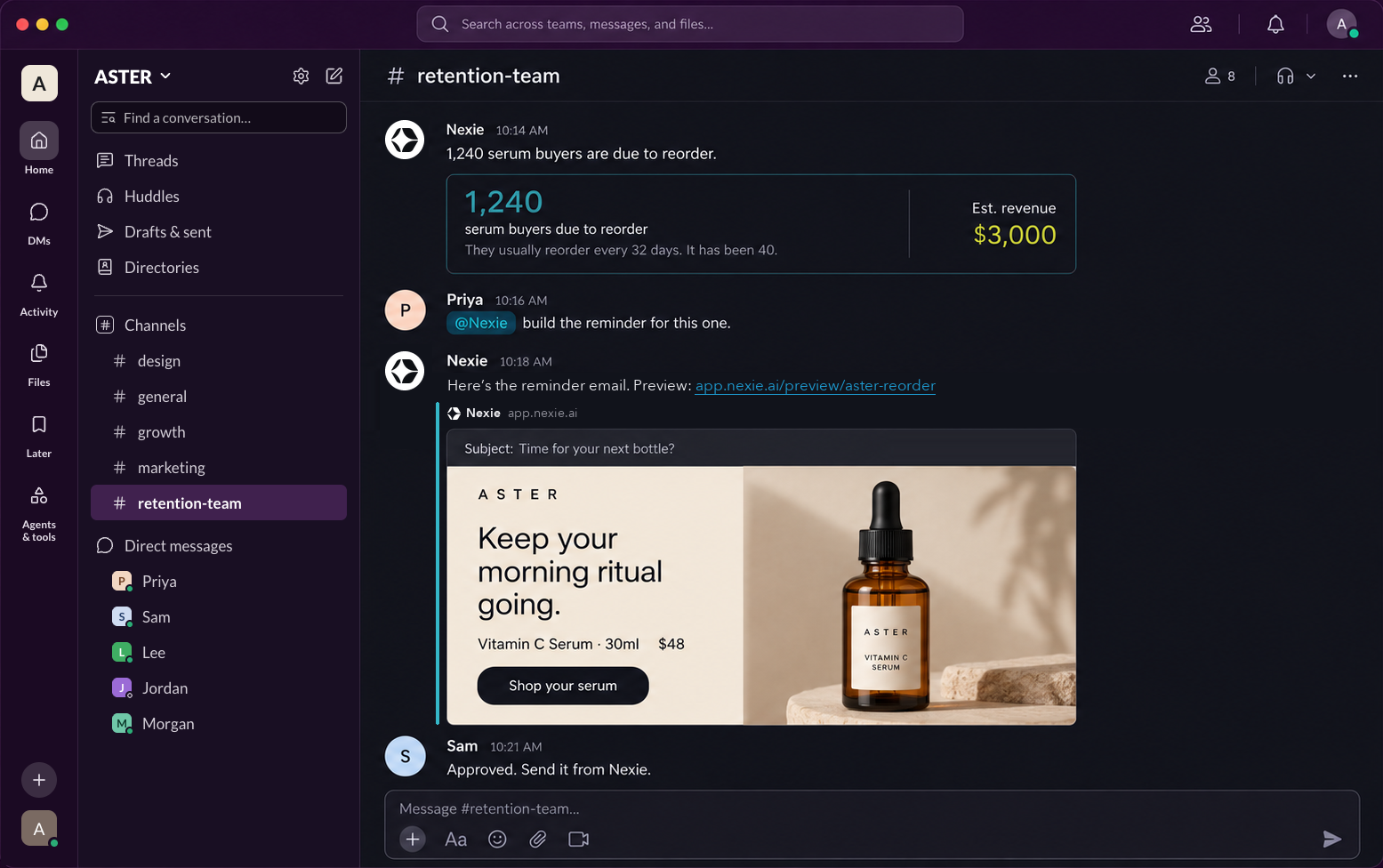Image resolution: width=1383 pixels, height=868 pixels.
Task: Open Agents & tools in the left rail
Action: pos(39,513)
